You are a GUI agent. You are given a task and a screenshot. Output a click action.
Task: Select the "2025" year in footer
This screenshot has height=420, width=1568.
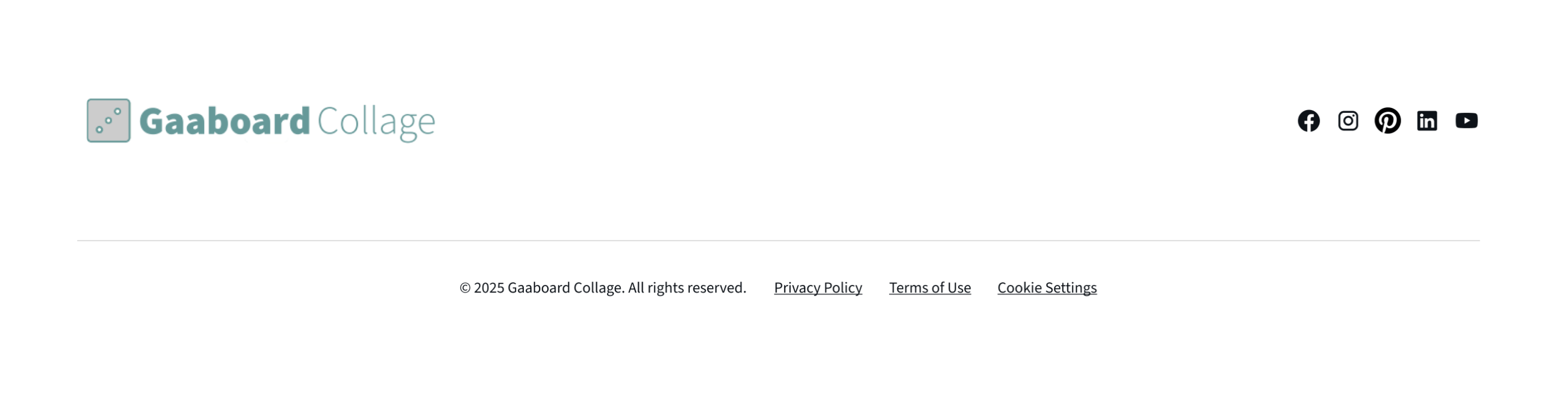[489, 288]
